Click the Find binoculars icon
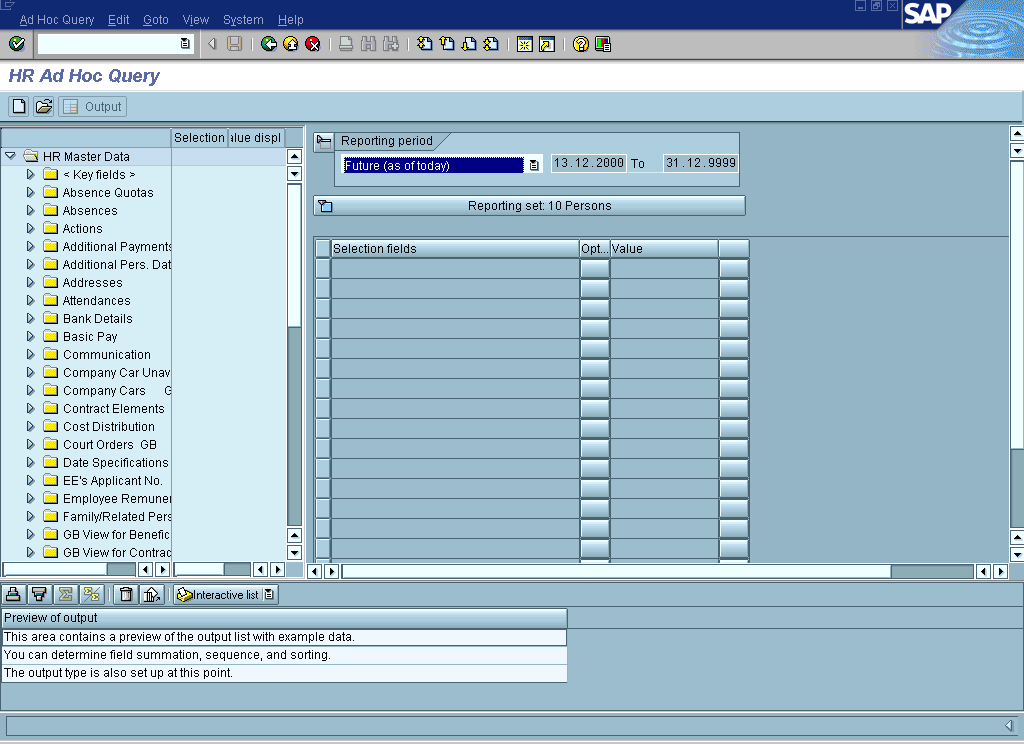Screen dimensions: 1024x744 pos(368,44)
